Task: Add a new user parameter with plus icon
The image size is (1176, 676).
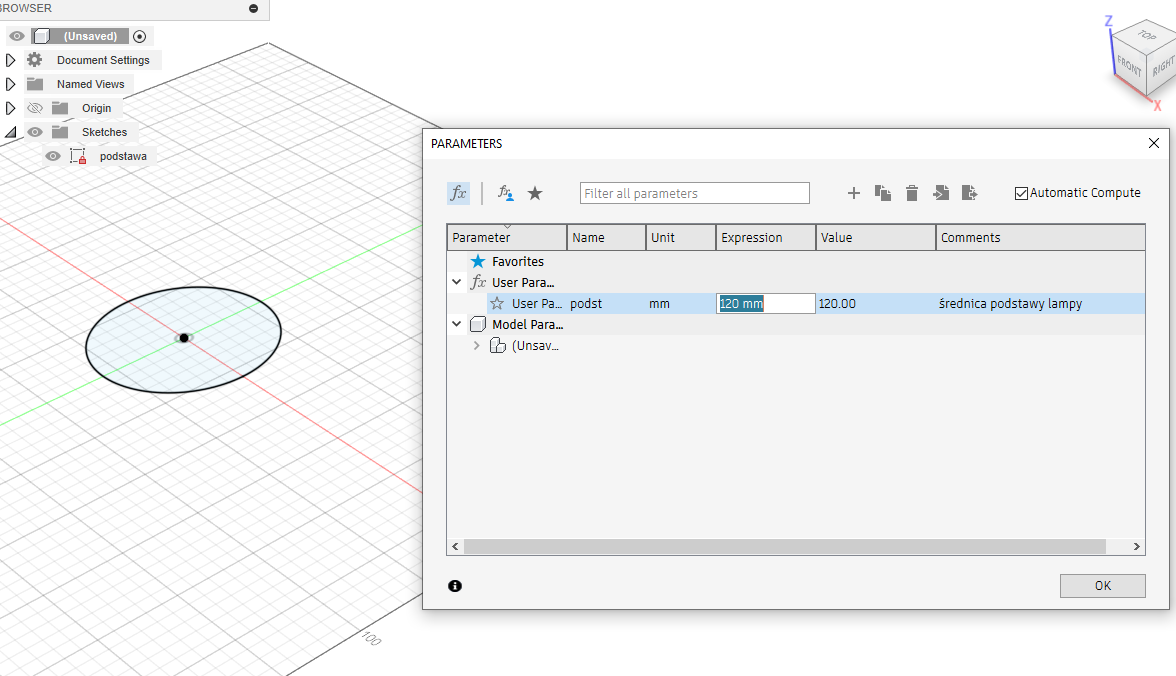Action: point(854,193)
